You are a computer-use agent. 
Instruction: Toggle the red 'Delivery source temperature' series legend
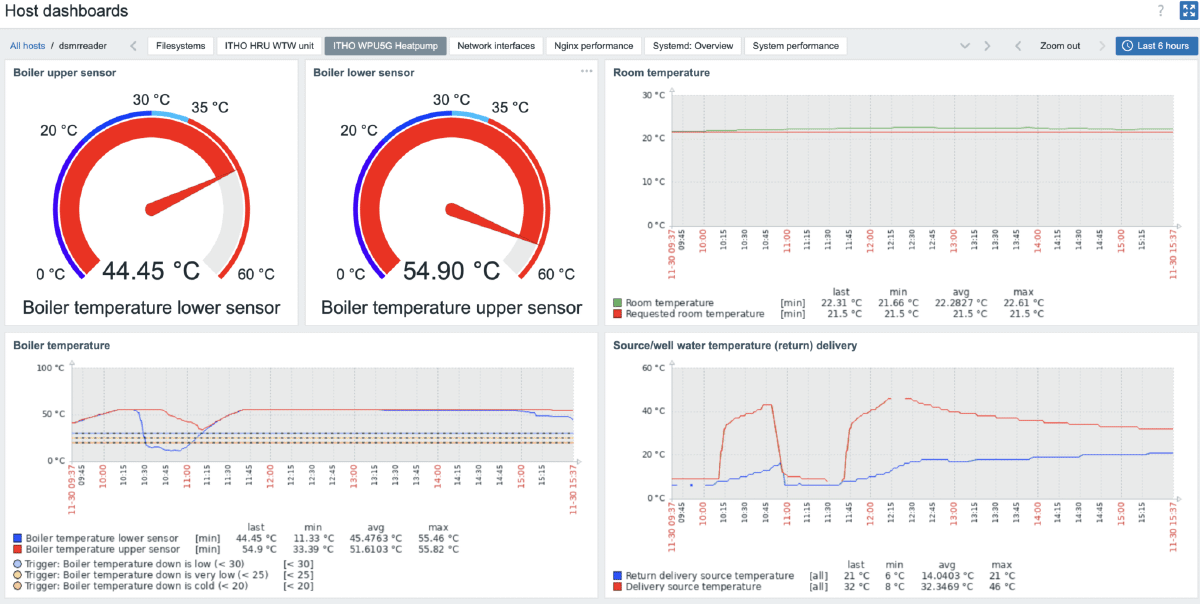[618, 587]
